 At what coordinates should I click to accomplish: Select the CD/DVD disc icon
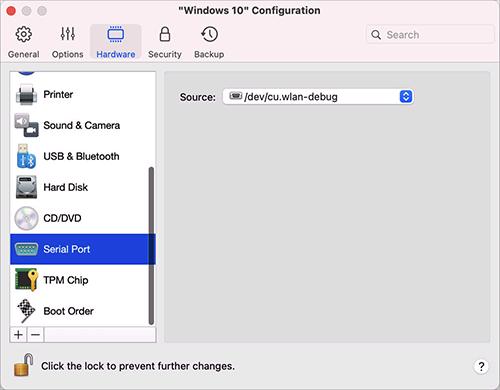coord(26,218)
